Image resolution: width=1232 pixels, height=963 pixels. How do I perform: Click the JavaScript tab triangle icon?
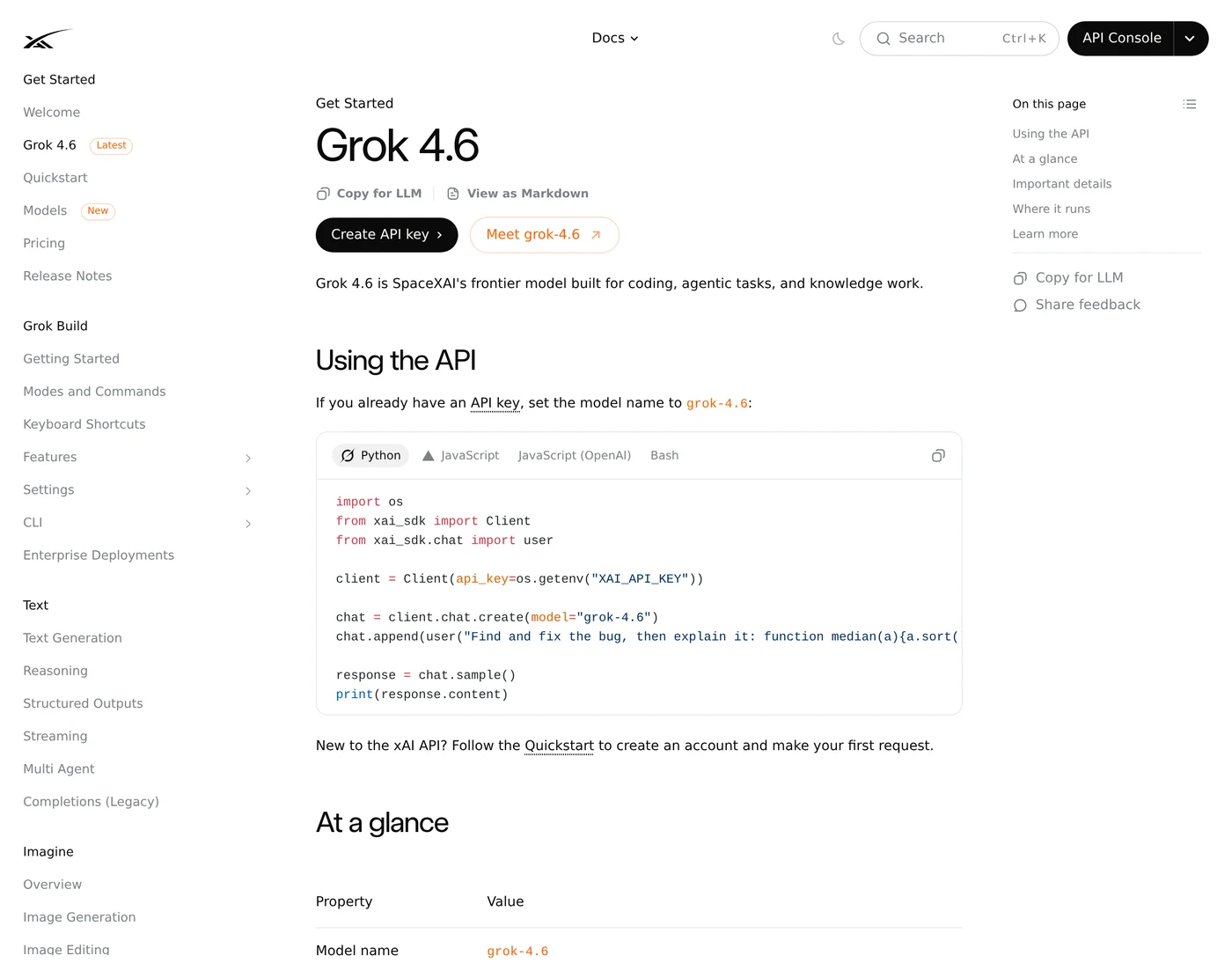click(x=429, y=456)
